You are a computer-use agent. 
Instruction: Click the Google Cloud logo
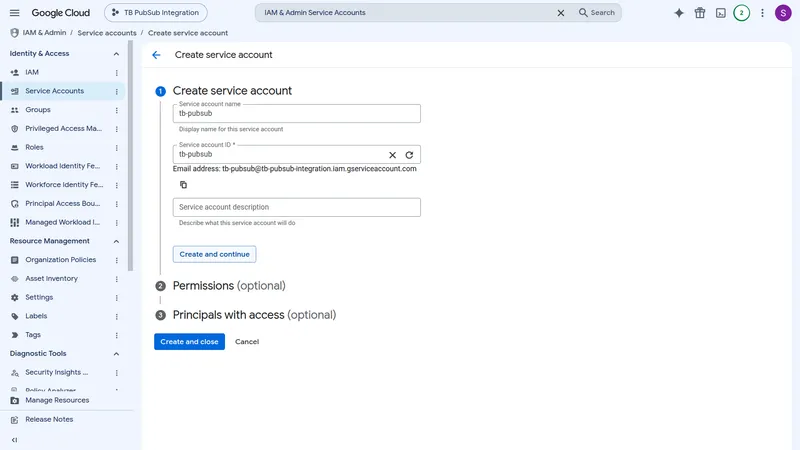(x=60, y=13)
